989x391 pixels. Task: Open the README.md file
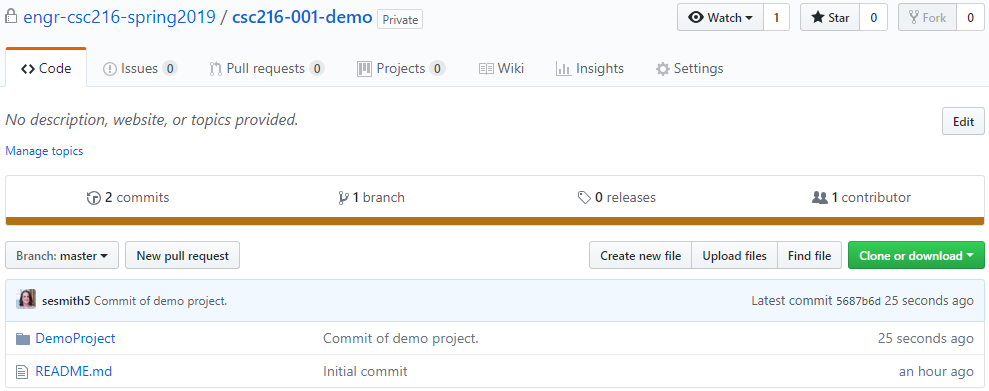coord(73,371)
